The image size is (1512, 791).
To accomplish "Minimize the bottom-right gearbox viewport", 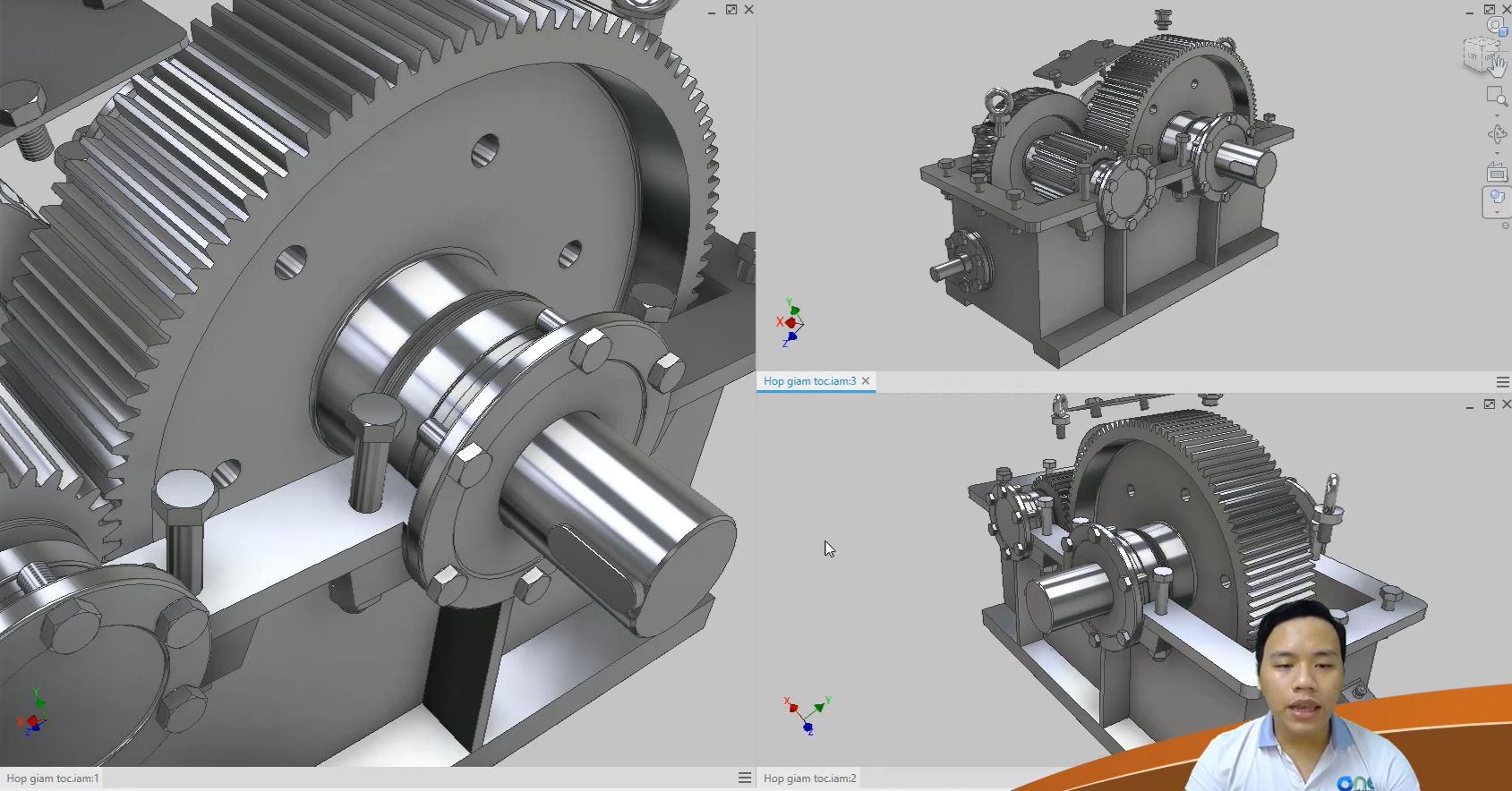I will coord(1470,406).
